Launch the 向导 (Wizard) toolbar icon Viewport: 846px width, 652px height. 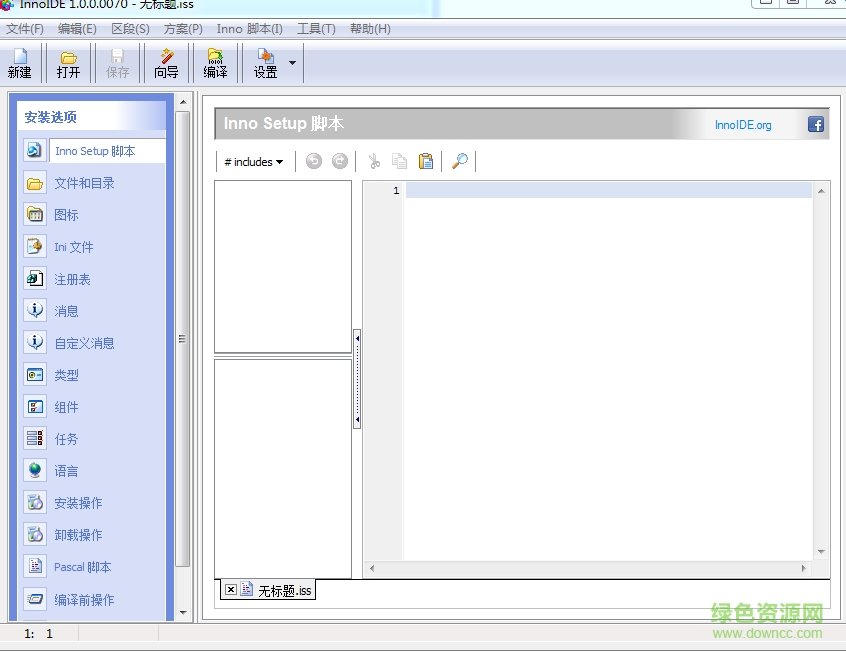click(x=166, y=63)
